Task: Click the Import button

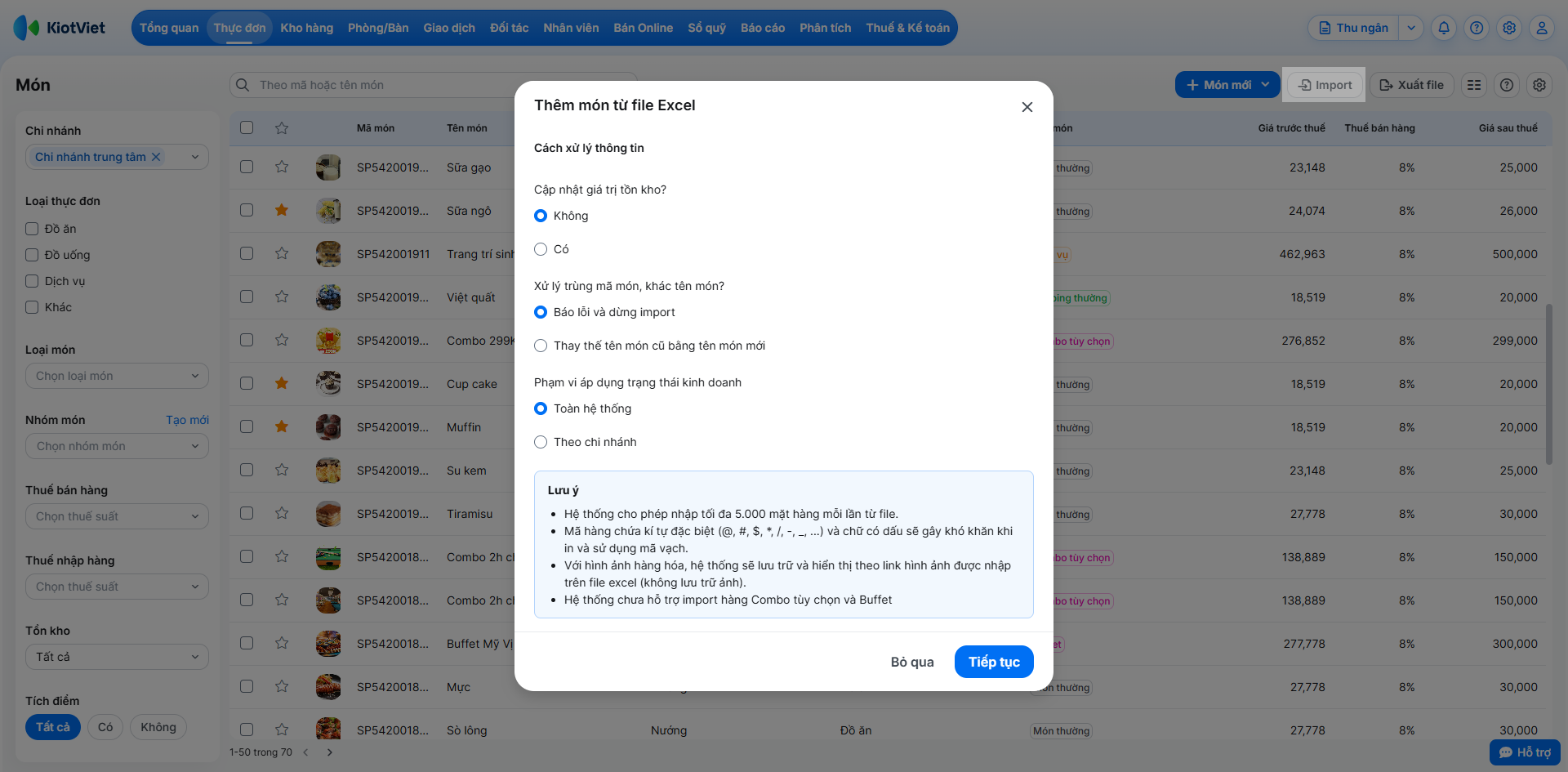Action: coord(1325,85)
